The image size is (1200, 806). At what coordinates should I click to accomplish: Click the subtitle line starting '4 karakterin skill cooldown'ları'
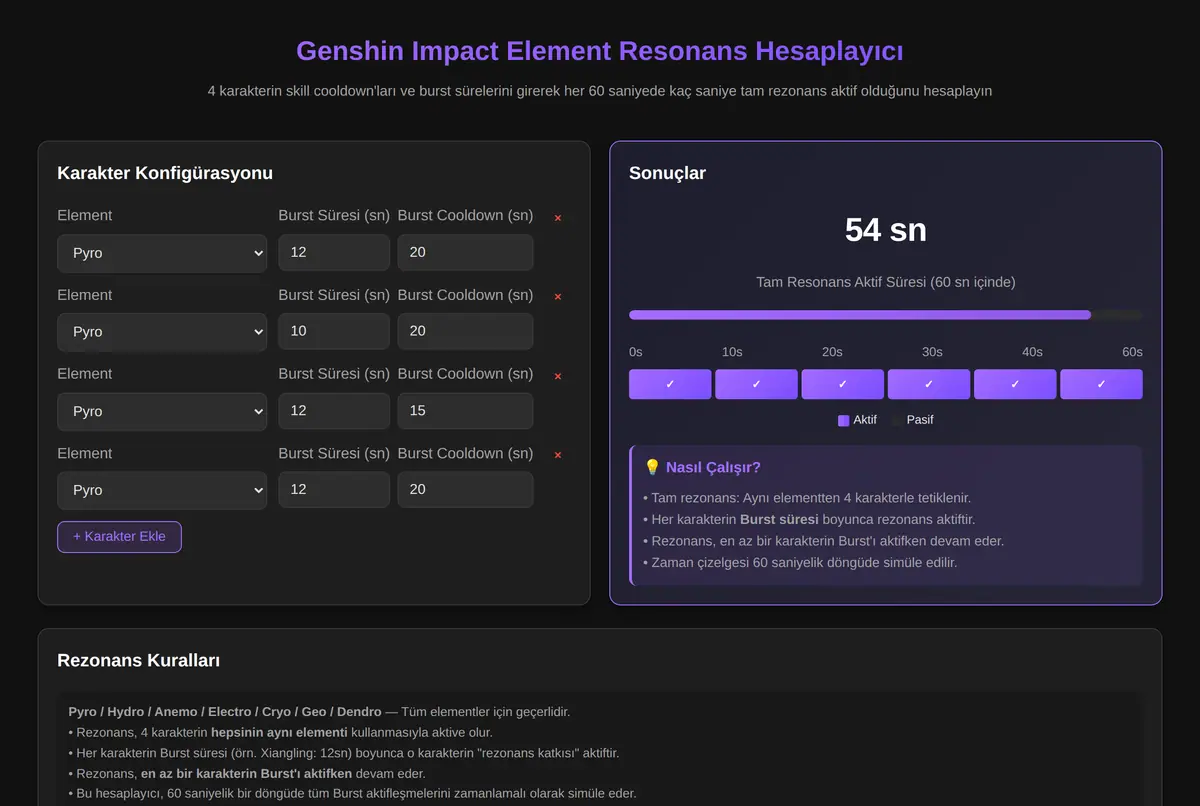coord(600,91)
